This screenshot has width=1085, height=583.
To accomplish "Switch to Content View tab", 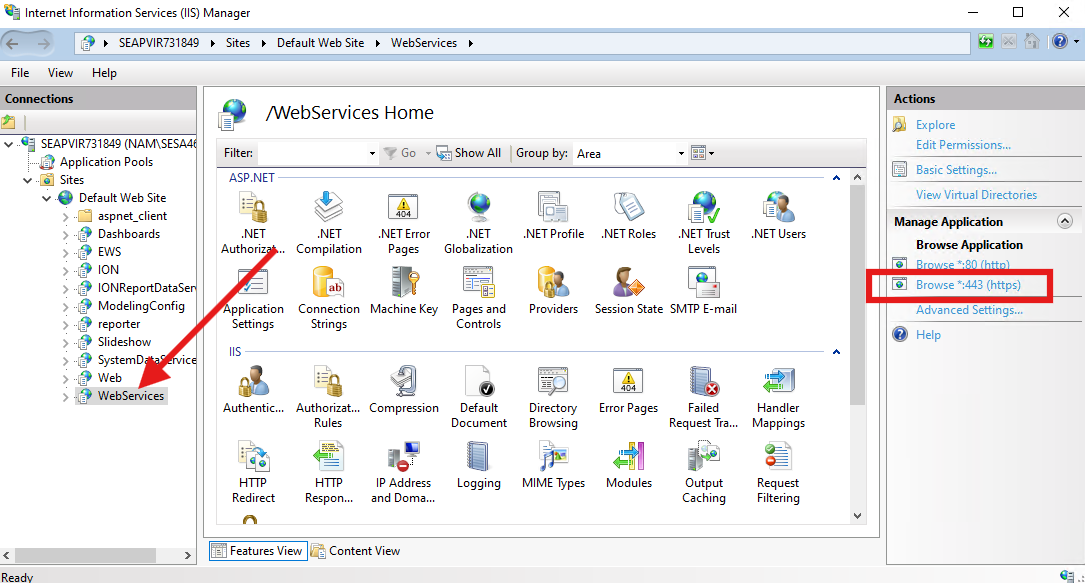I will point(356,551).
